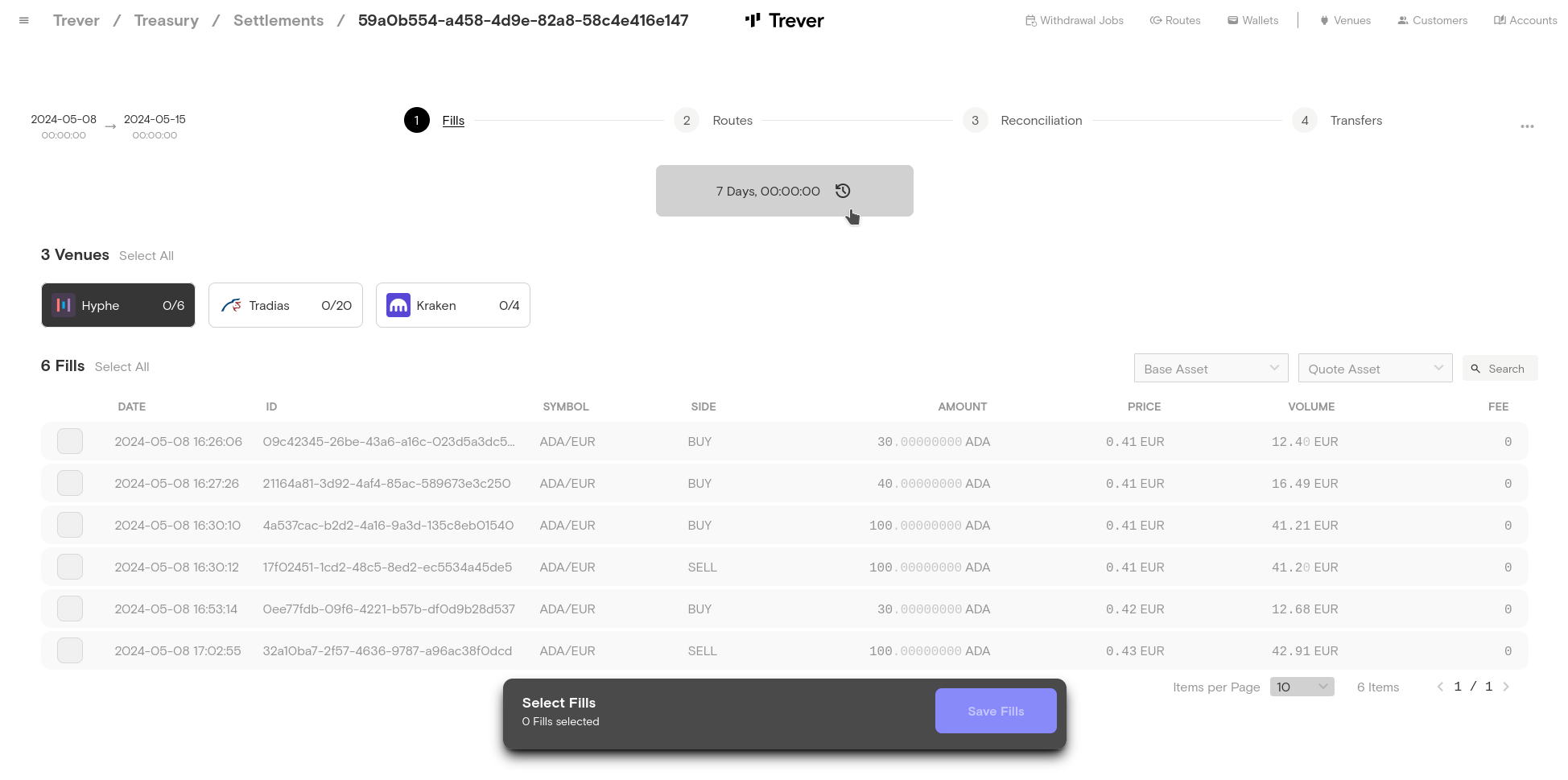Click the Search magnifier button

tap(1500, 369)
